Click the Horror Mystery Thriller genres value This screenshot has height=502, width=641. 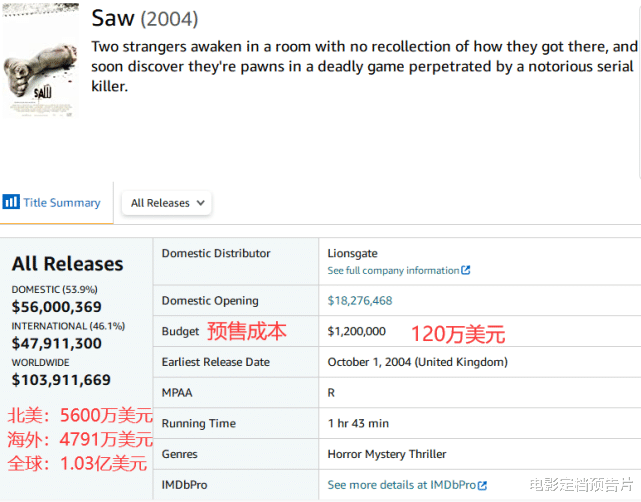tap(387, 454)
